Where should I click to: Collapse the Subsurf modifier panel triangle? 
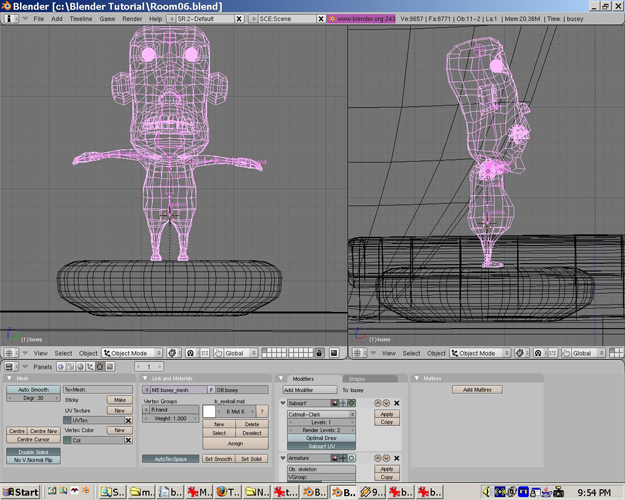tap(284, 403)
